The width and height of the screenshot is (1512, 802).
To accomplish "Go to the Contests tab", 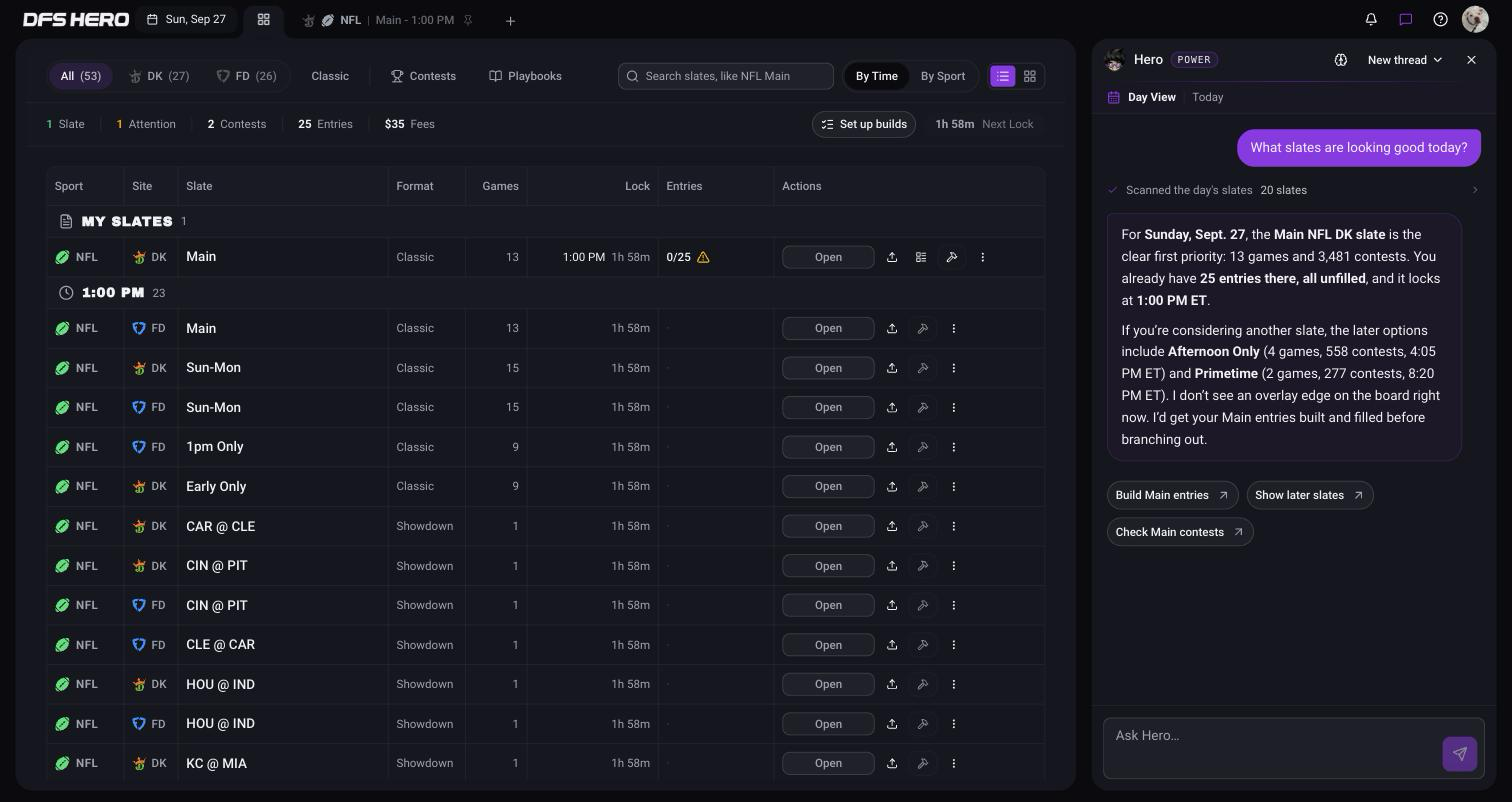I will (423, 76).
